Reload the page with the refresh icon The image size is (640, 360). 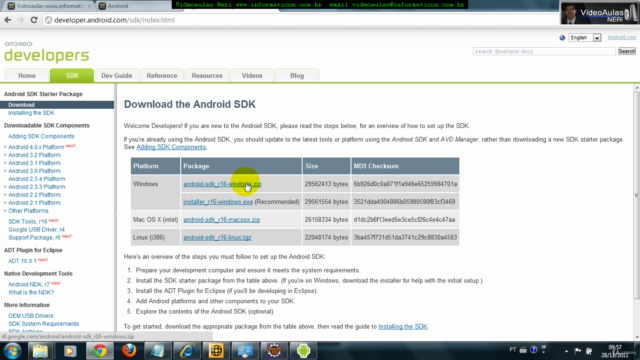pos(34,20)
